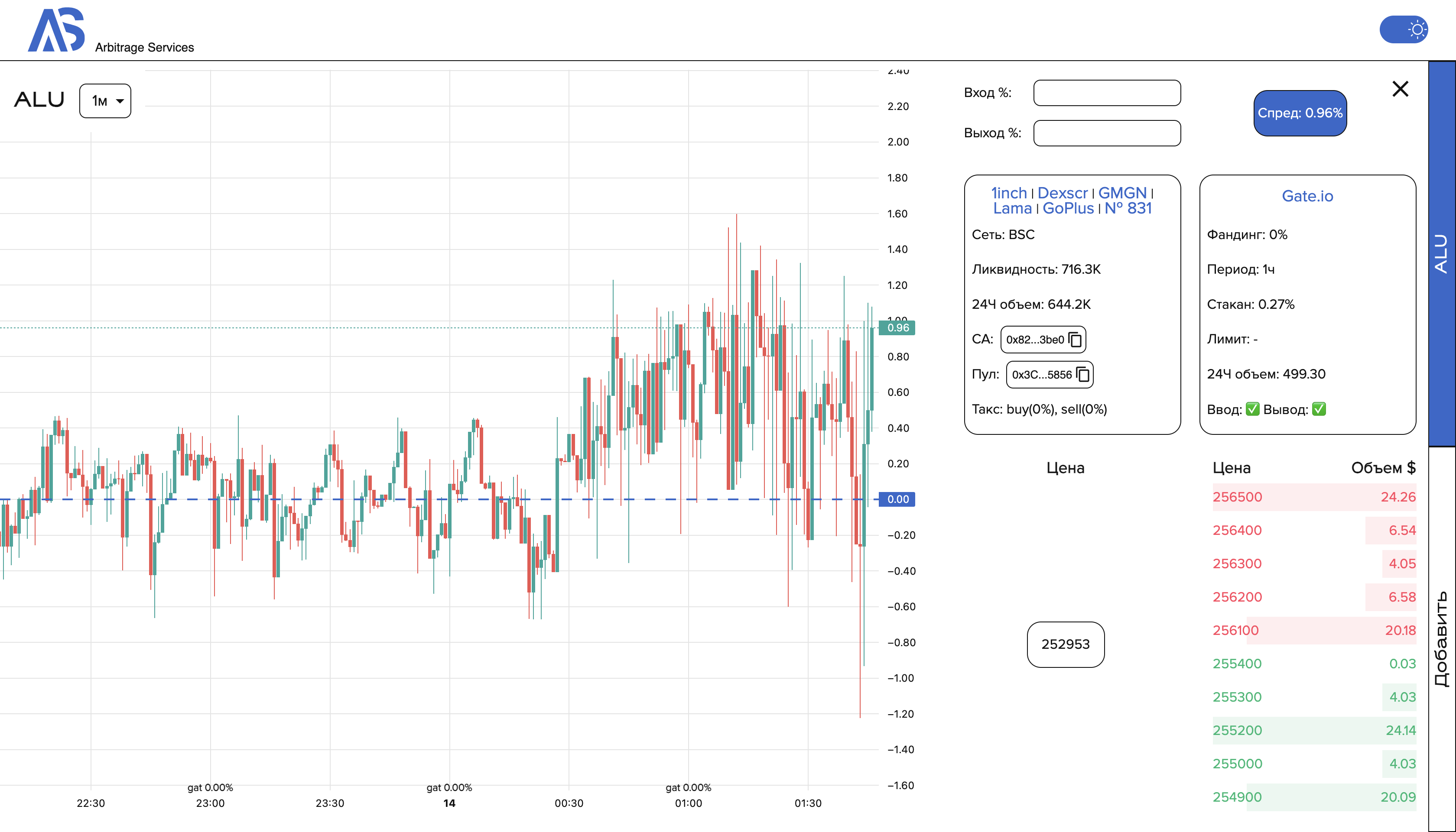The width and height of the screenshot is (1456, 832).
Task: Focus the Выход % input field
Action: tap(1107, 133)
